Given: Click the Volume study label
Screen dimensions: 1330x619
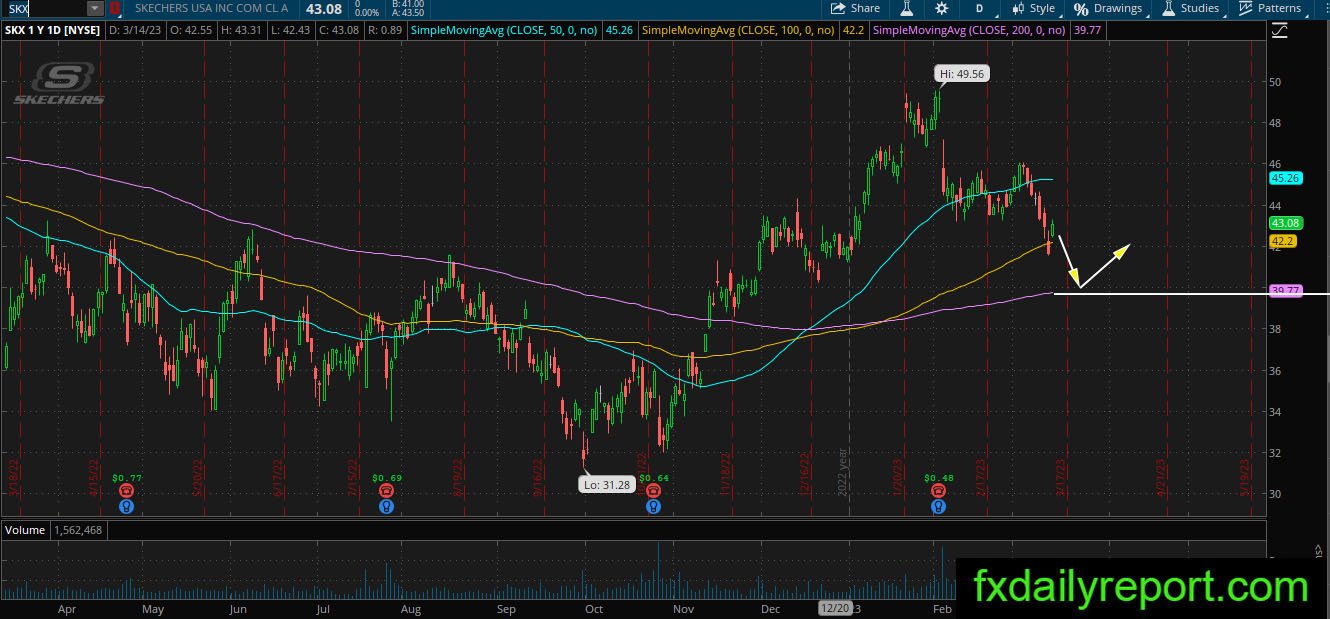Looking at the screenshot, I should point(25,530).
